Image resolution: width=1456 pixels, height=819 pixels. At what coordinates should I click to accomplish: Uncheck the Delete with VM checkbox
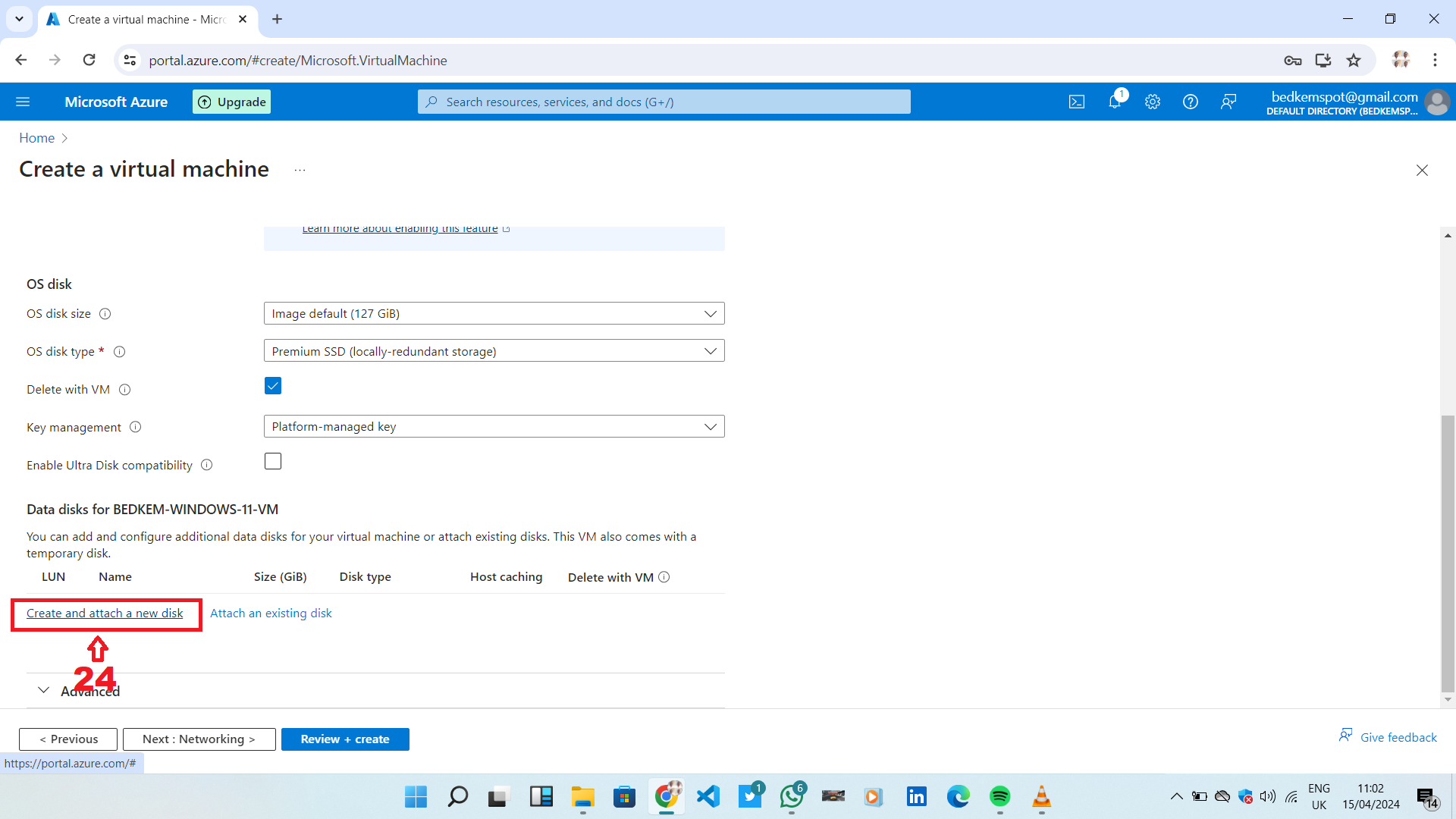[x=273, y=386]
